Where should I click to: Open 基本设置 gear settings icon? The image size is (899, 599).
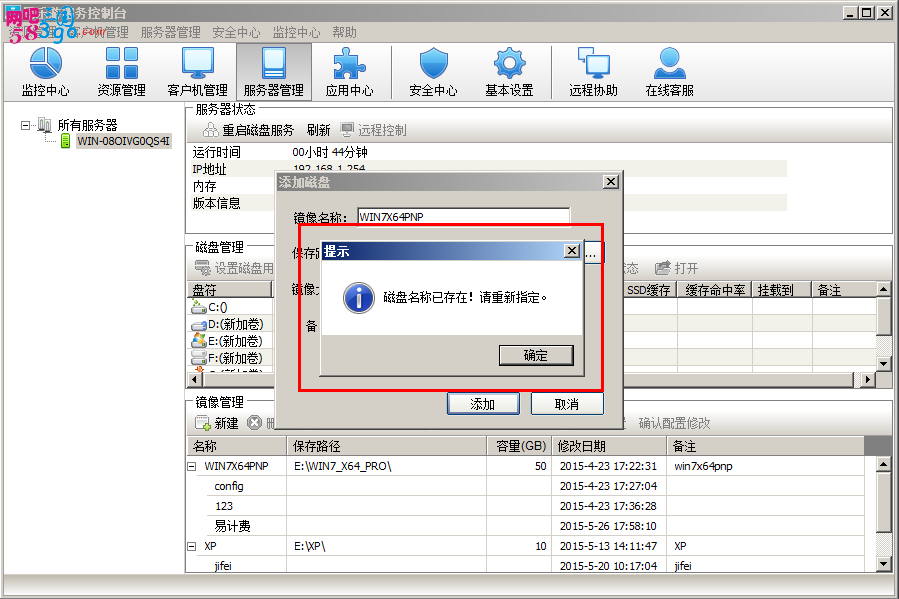[509, 72]
